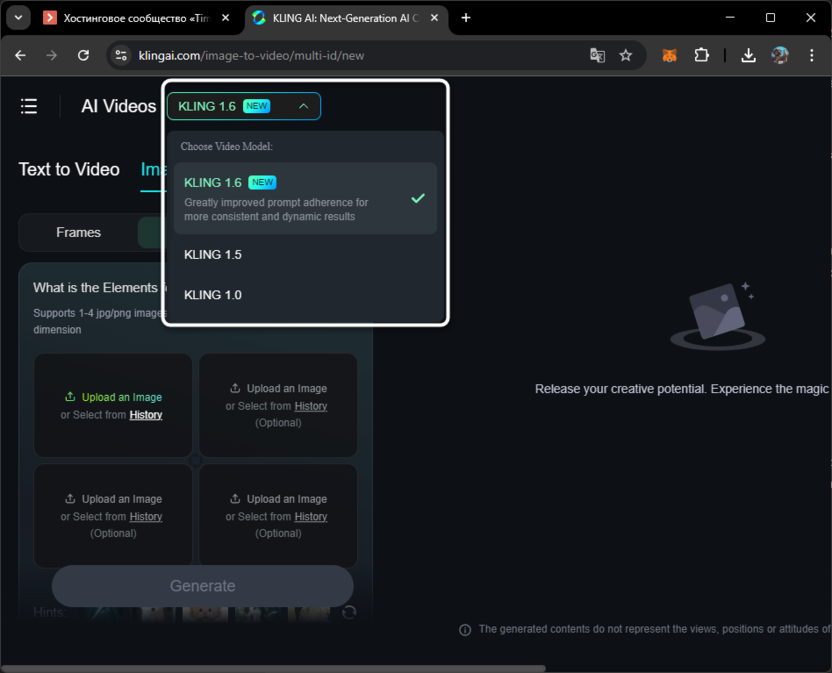Open the MetaMask fox extension
This screenshot has width=832, height=673.
click(x=670, y=55)
